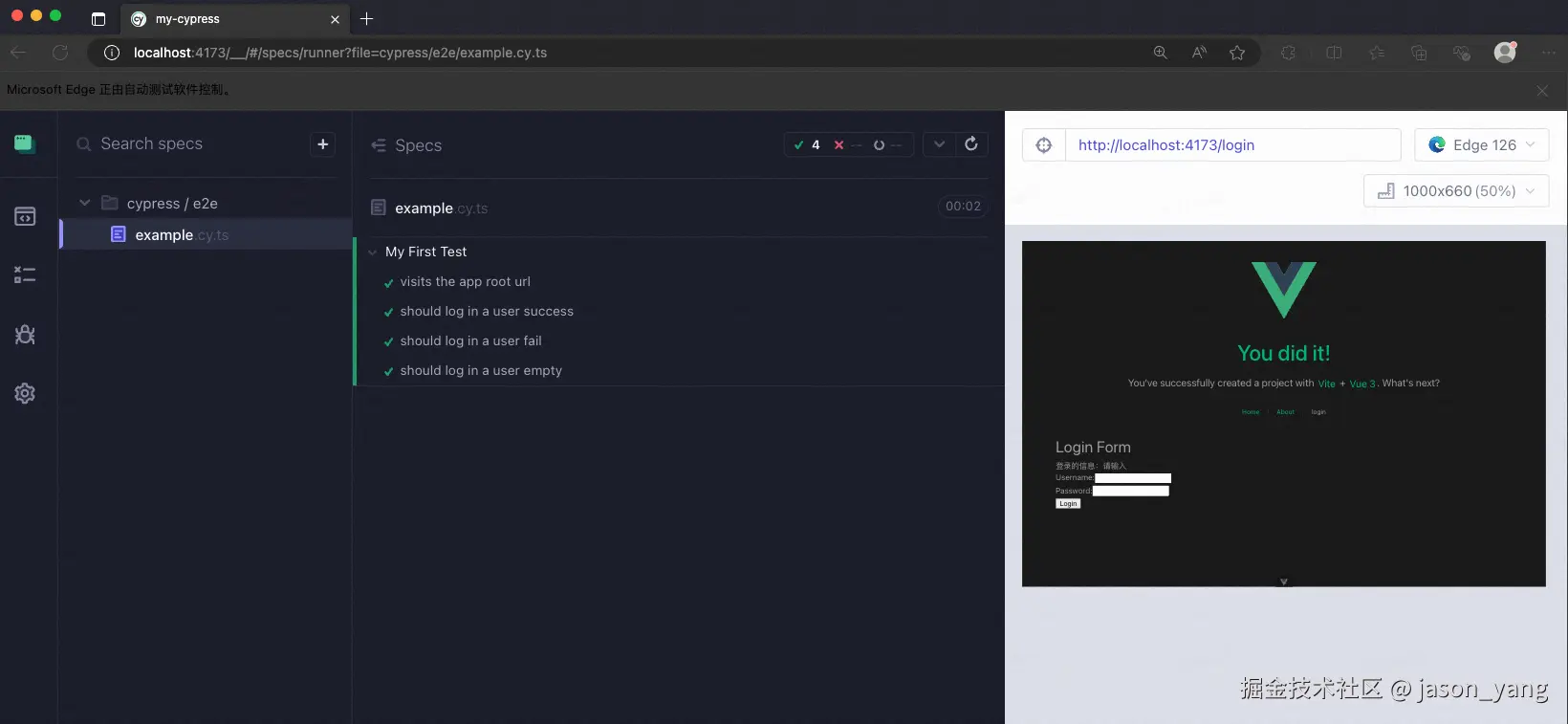
Task: Dismiss the automated test control banner
Action: (1542, 91)
